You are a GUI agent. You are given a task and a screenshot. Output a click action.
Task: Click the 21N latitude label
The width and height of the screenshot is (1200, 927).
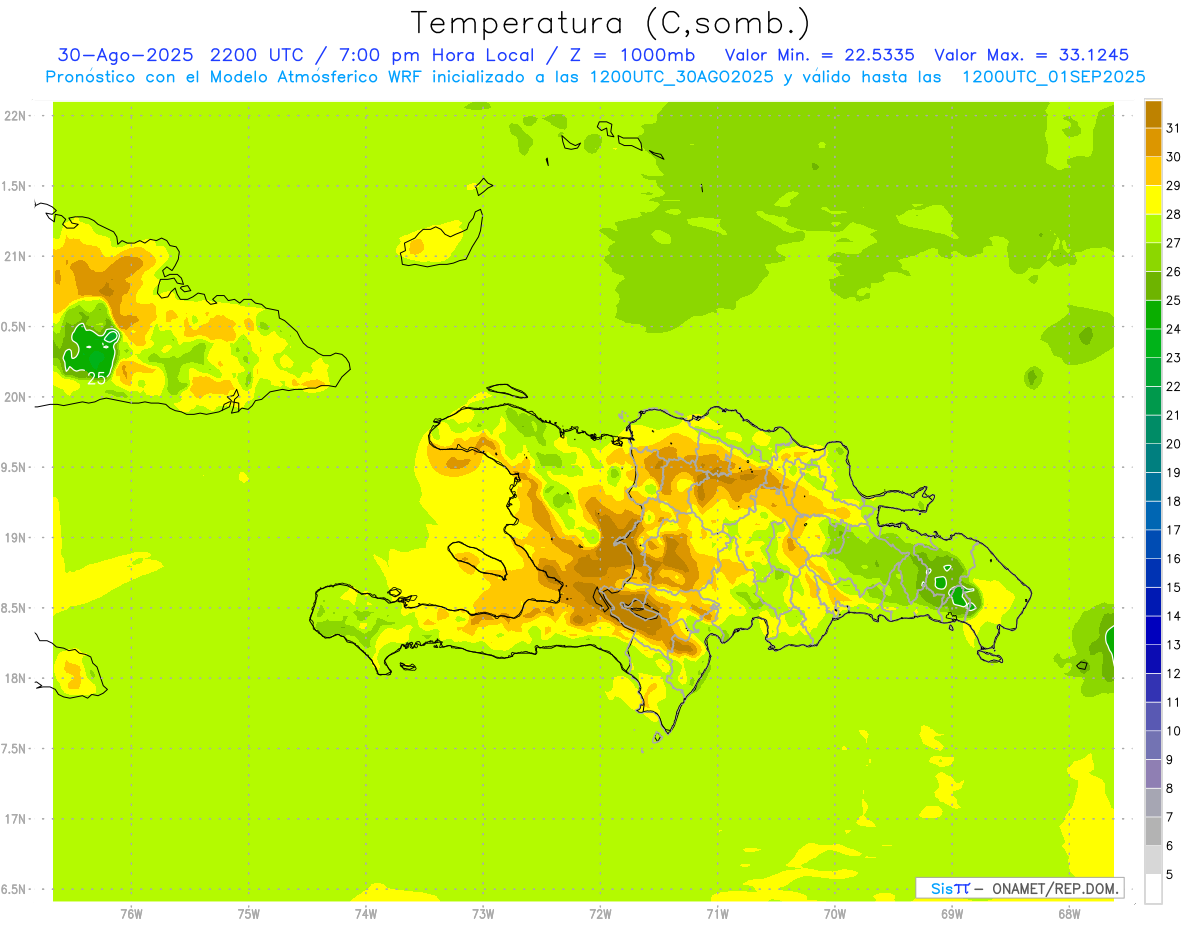coord(14,257)
